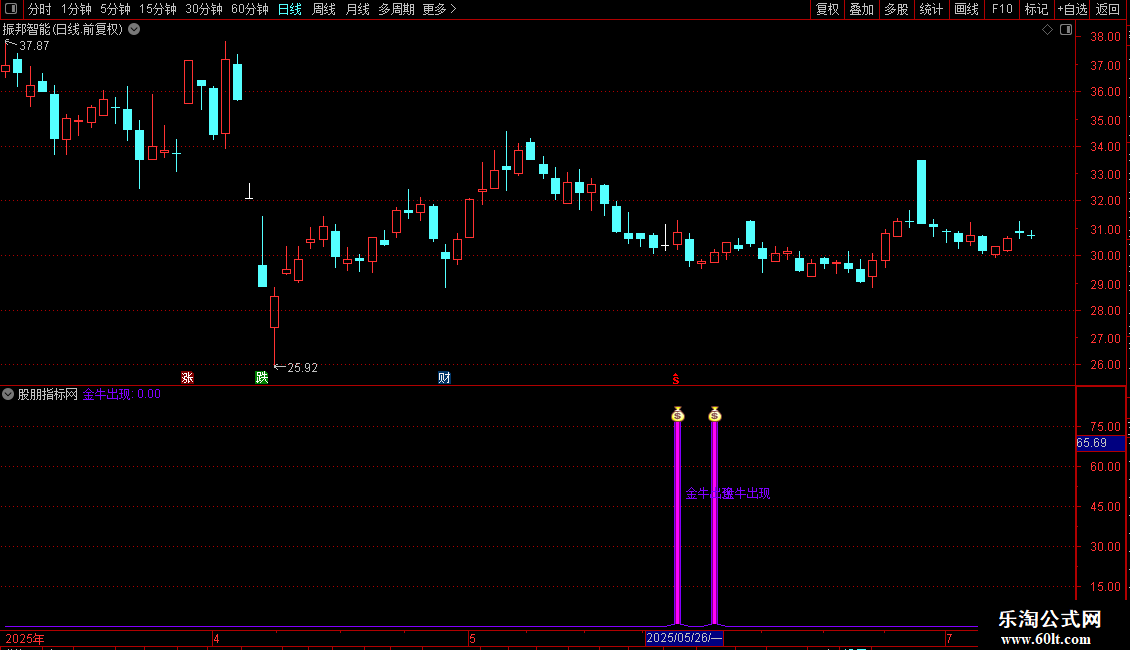Switch to 日线 daily chart
The image size is (1130, 650).
pyautogui.click(x=290, y=9)
